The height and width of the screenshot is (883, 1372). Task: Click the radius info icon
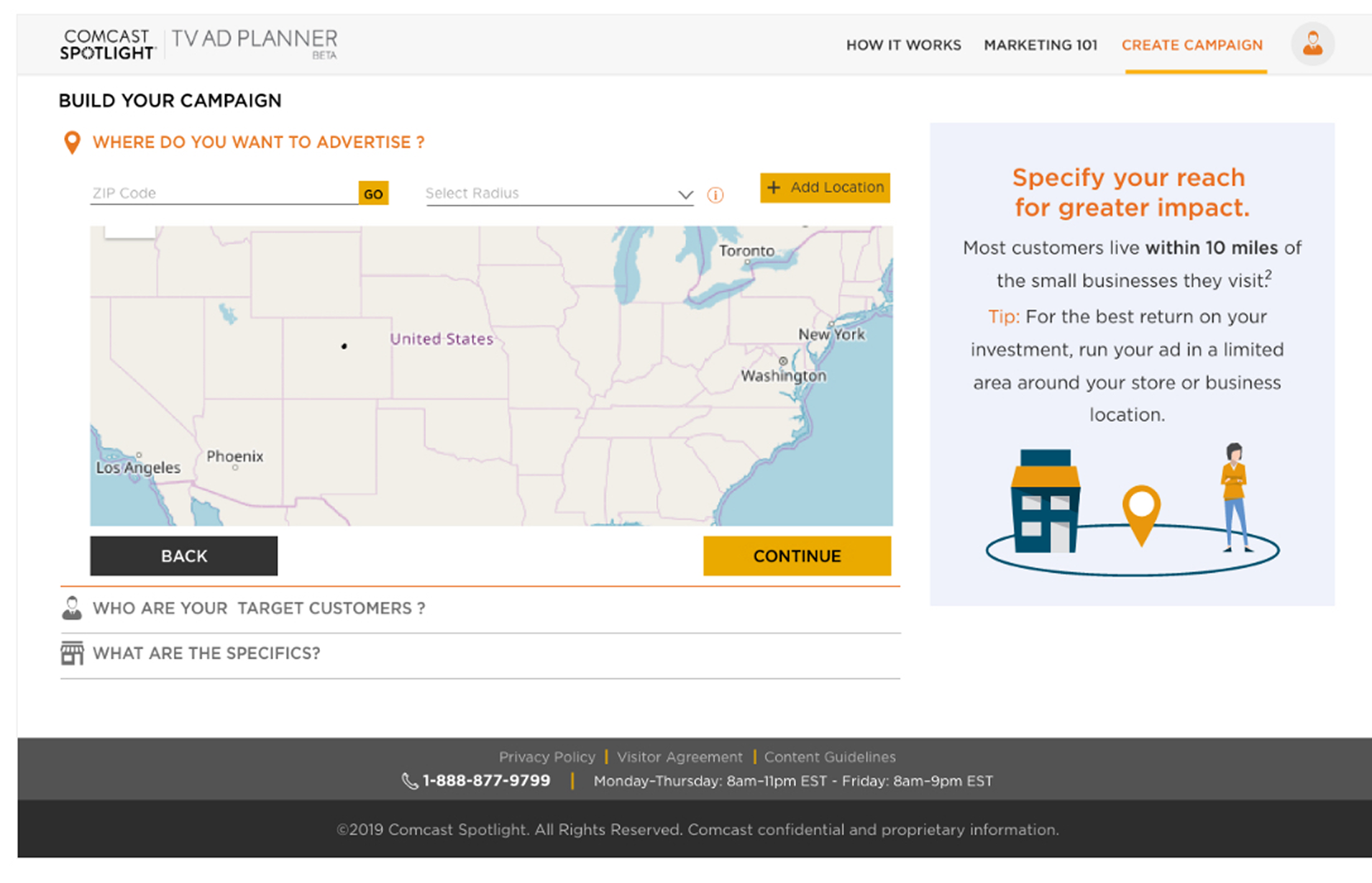[x=715, y=195]
